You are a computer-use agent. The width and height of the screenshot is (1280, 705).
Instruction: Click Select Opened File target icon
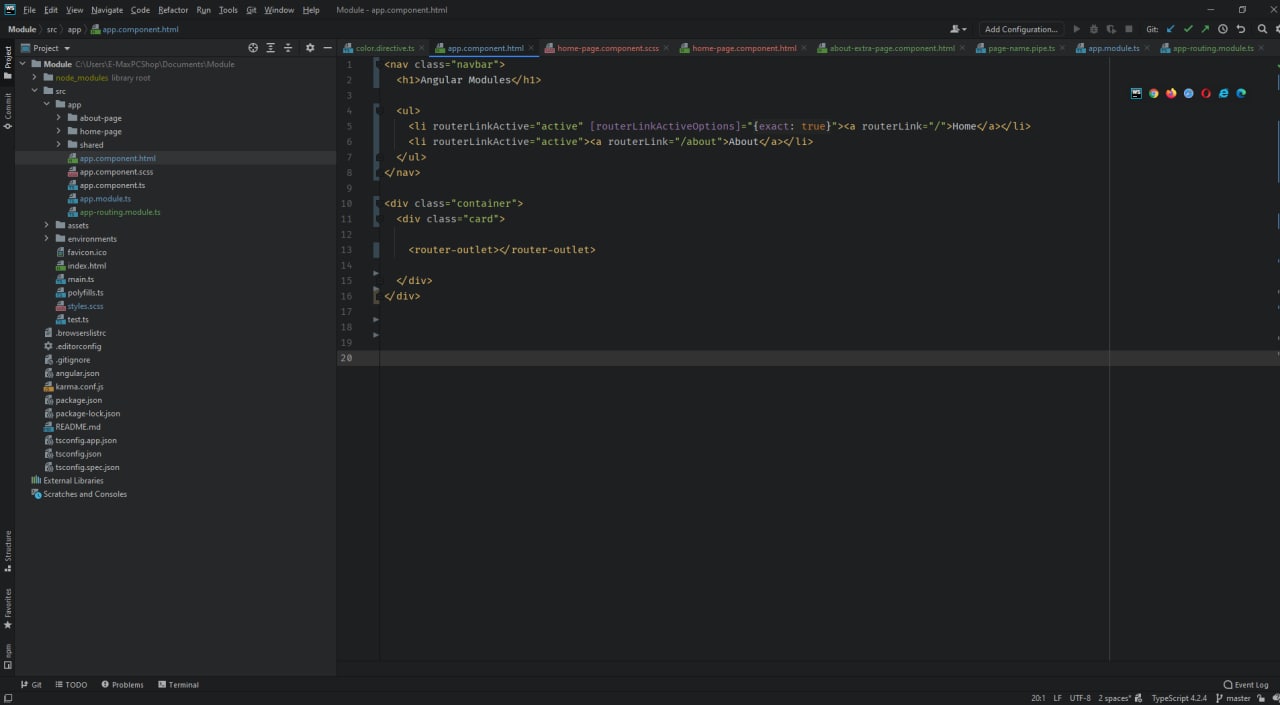(x=253, y=48)
